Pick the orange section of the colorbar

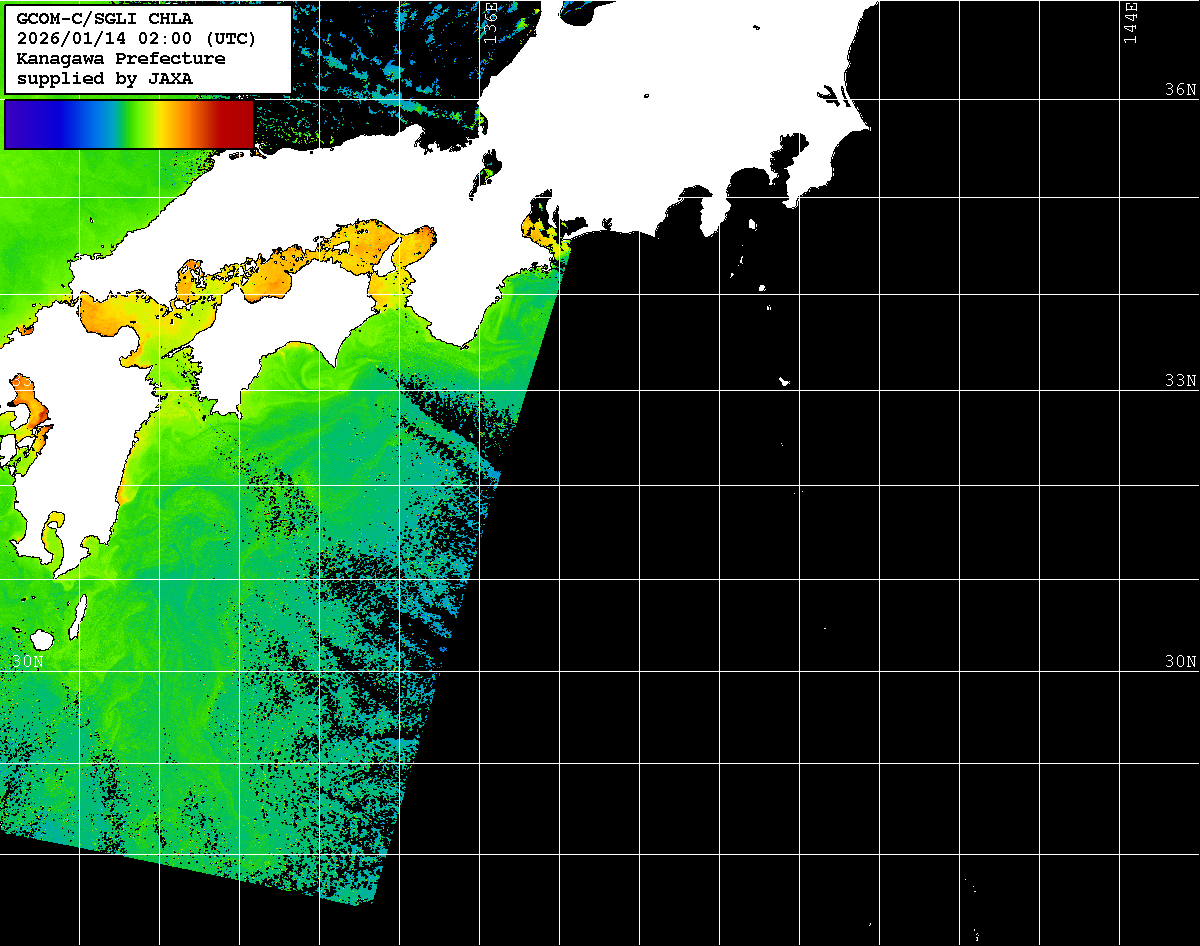click(x=180, y=124)
